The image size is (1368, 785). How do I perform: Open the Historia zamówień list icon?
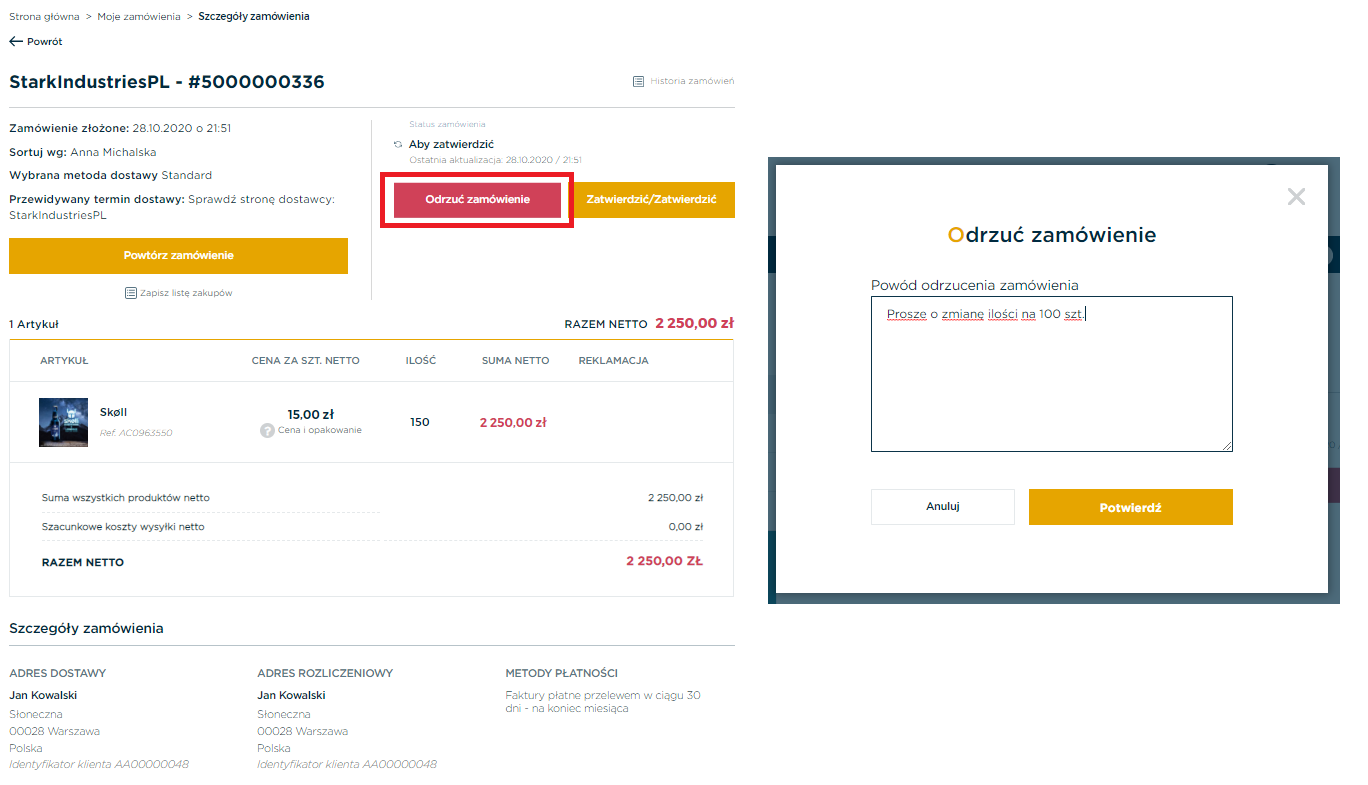[638, 81]
